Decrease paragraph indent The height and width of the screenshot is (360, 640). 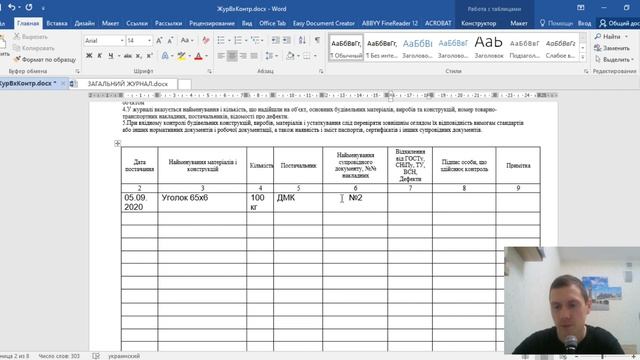tap(276, 40)
